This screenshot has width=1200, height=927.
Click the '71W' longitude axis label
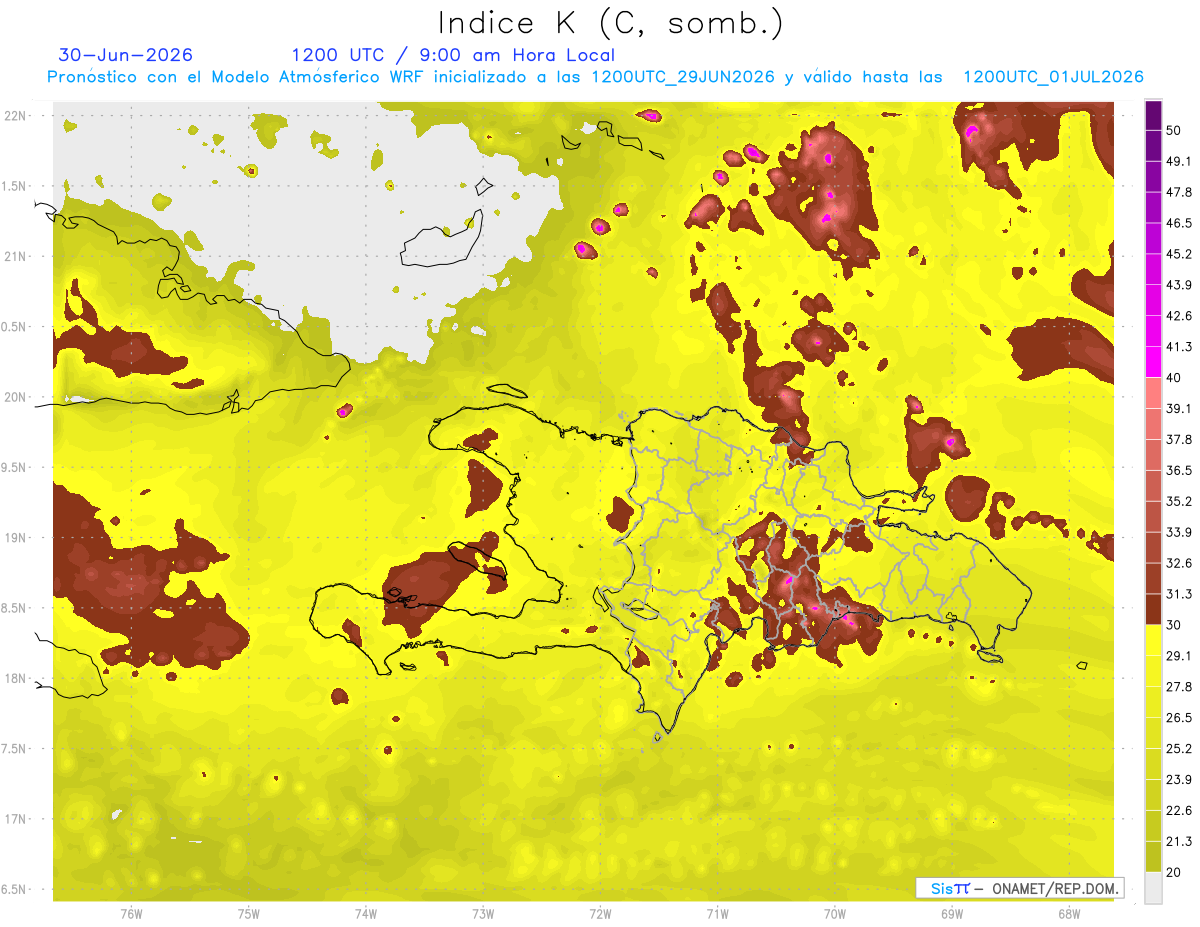717,914
